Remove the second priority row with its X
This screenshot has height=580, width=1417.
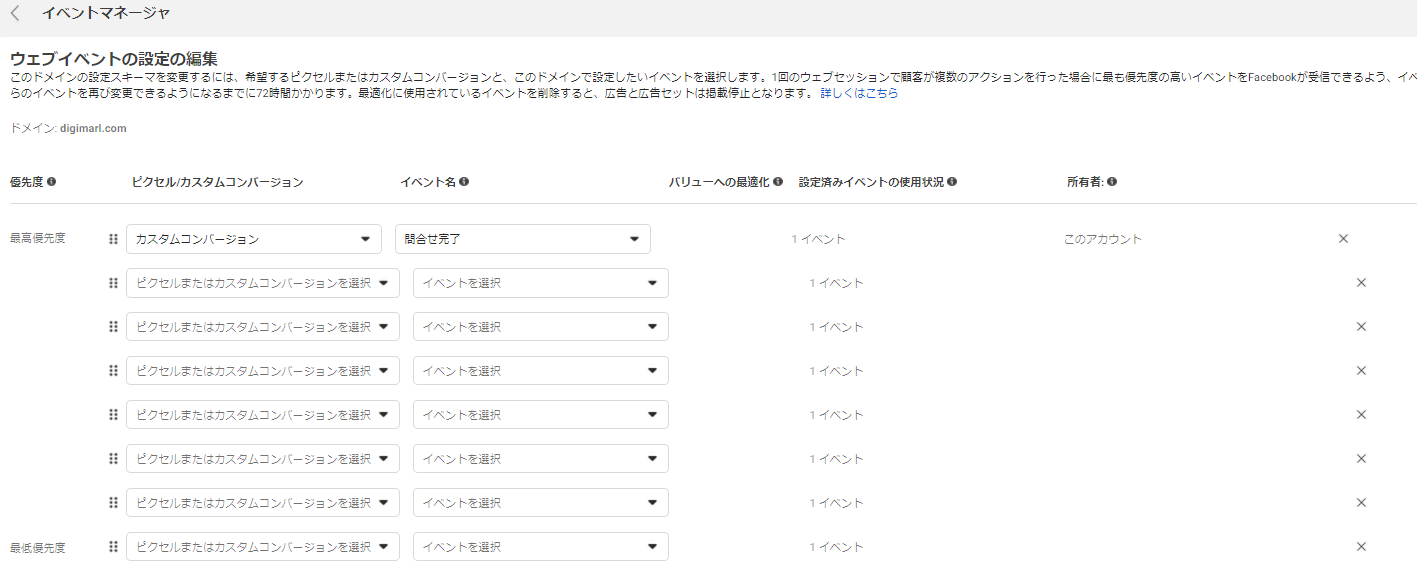[1361, 283]
